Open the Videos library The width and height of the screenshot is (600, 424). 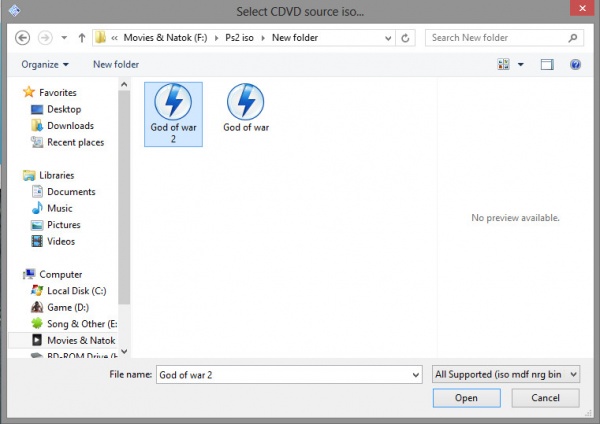(x=61, y=241)
